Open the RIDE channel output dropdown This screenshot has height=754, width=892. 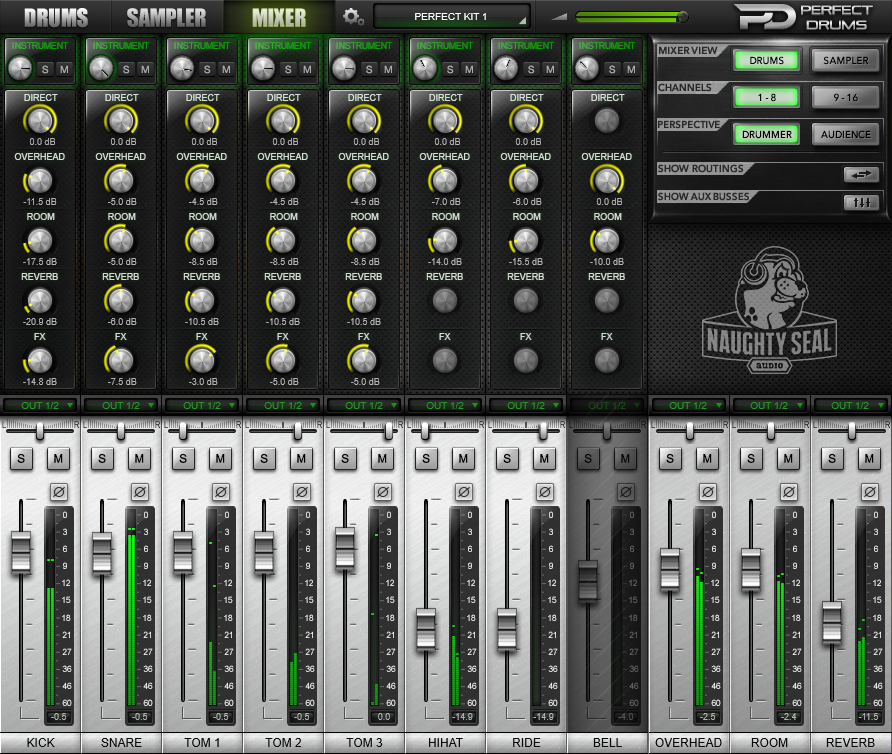(x=525, y=405)
